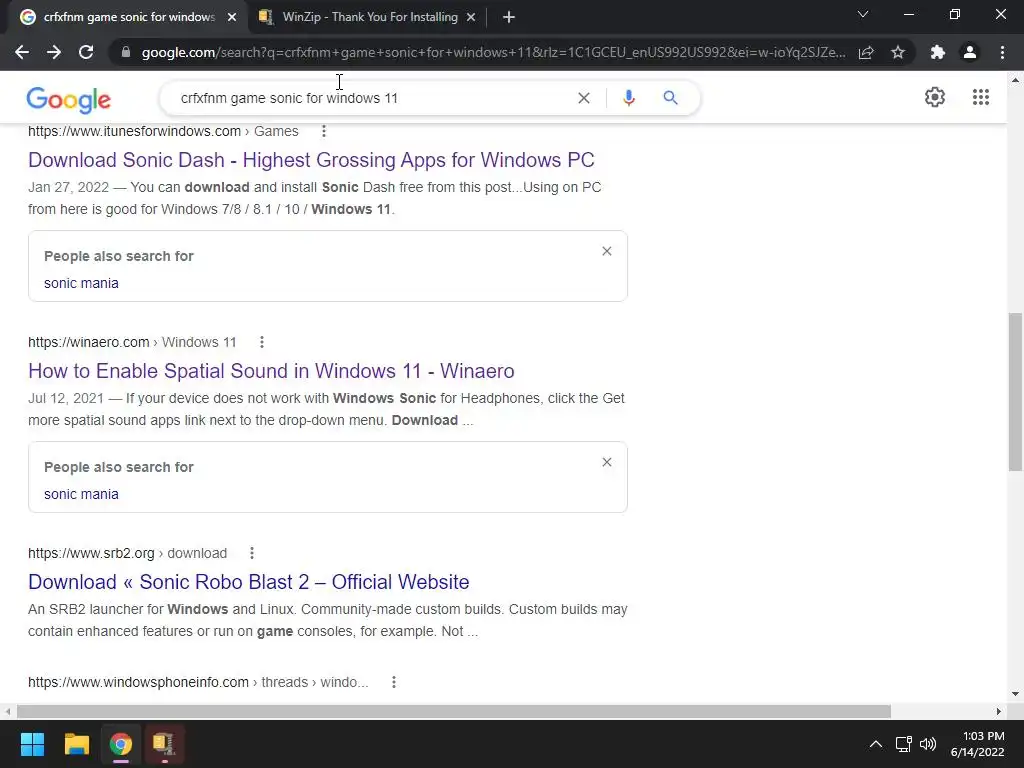
Task: Clear the search query with the X
Action: pos(584,98)
